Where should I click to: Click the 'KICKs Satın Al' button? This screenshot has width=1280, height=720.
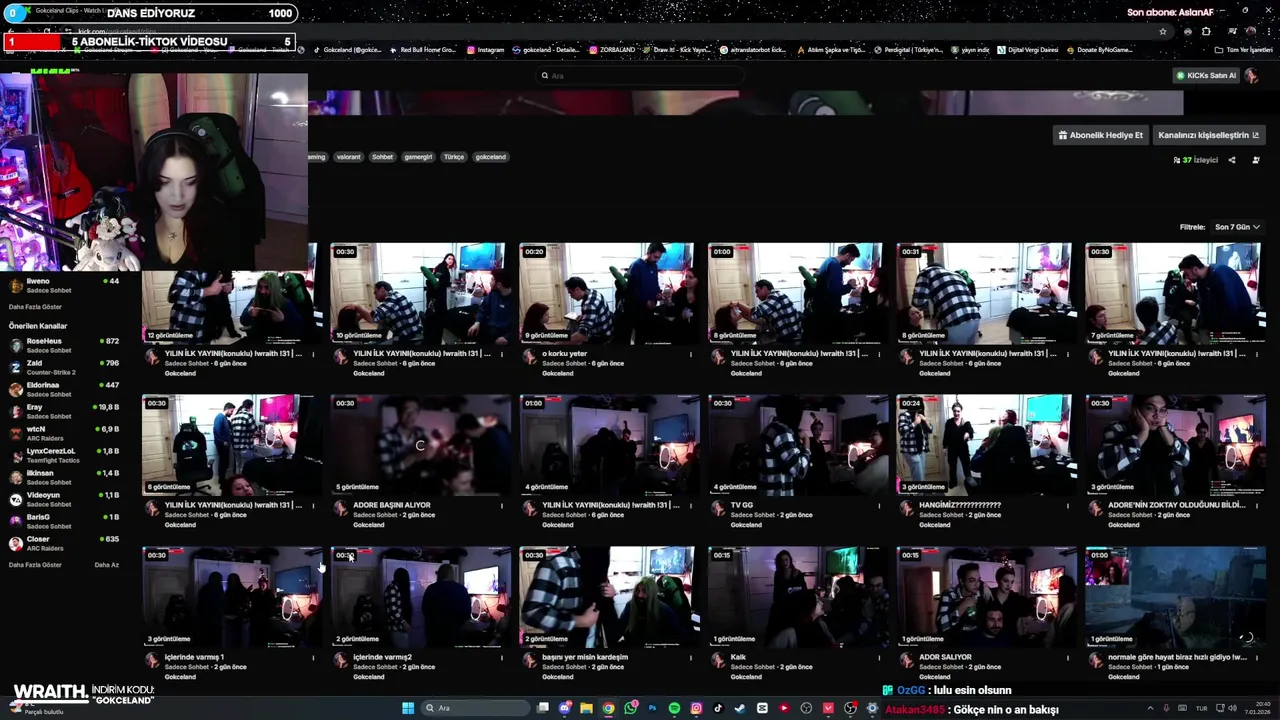(x=1206, y=75)
